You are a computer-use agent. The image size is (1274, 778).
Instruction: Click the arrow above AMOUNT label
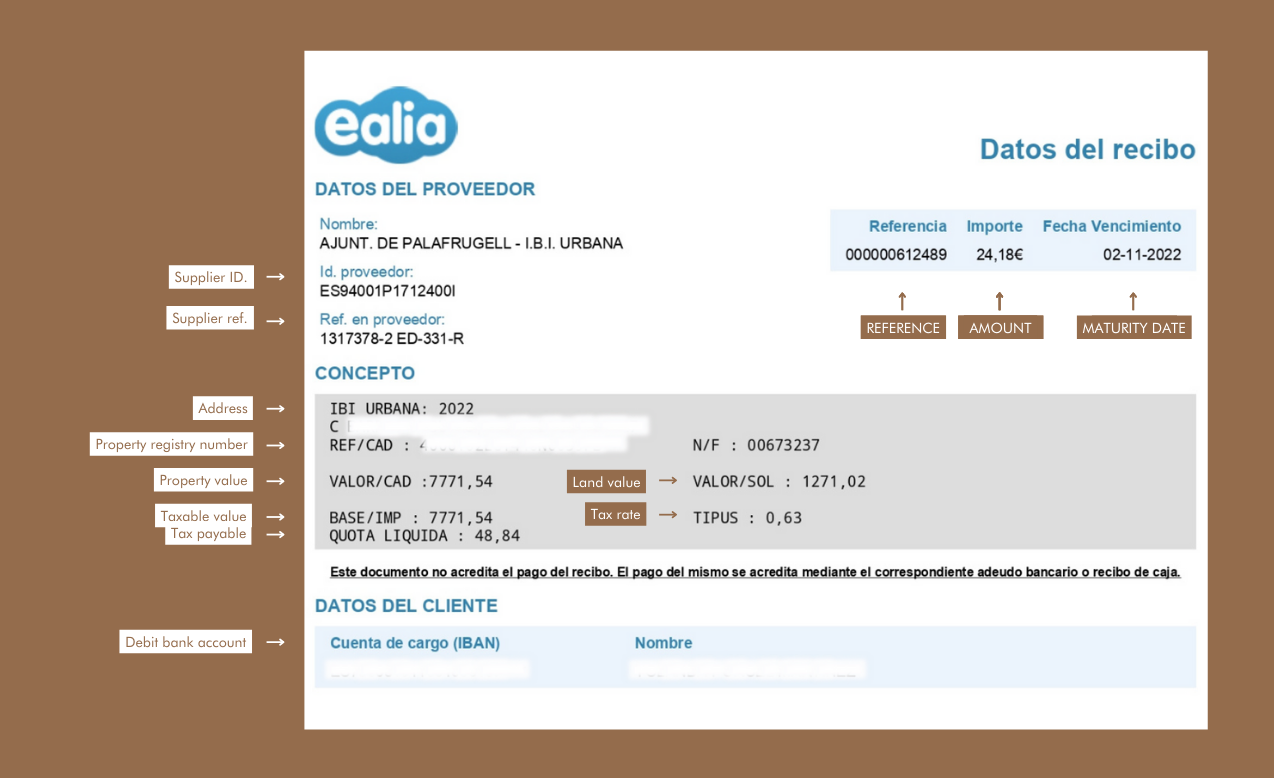(x=999, y=300)
